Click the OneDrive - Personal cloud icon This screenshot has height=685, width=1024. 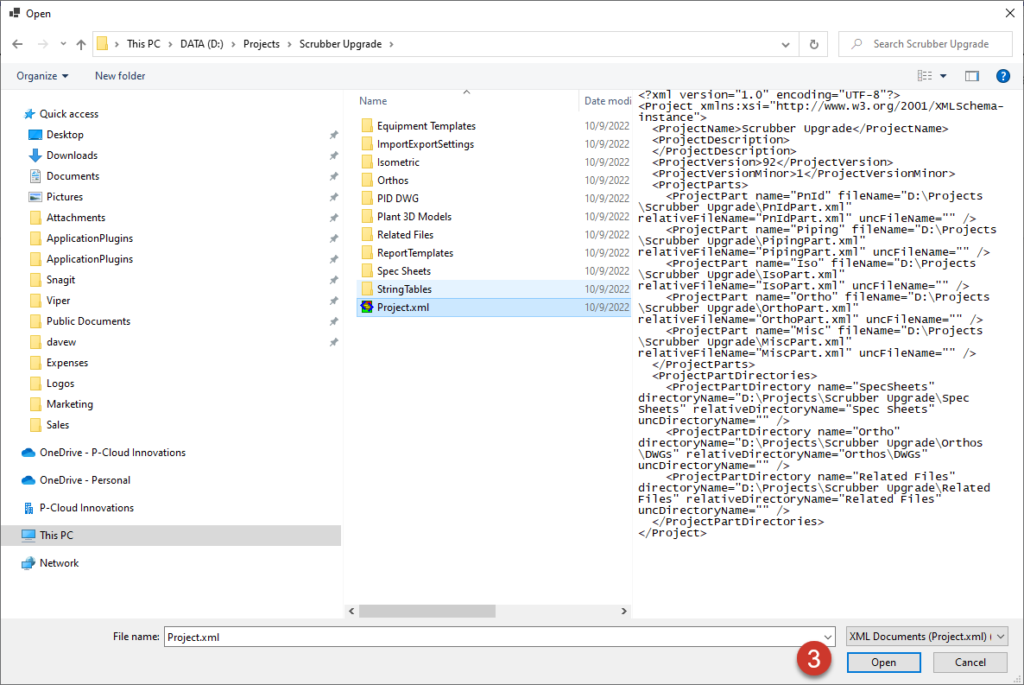[x=28, y=480]
